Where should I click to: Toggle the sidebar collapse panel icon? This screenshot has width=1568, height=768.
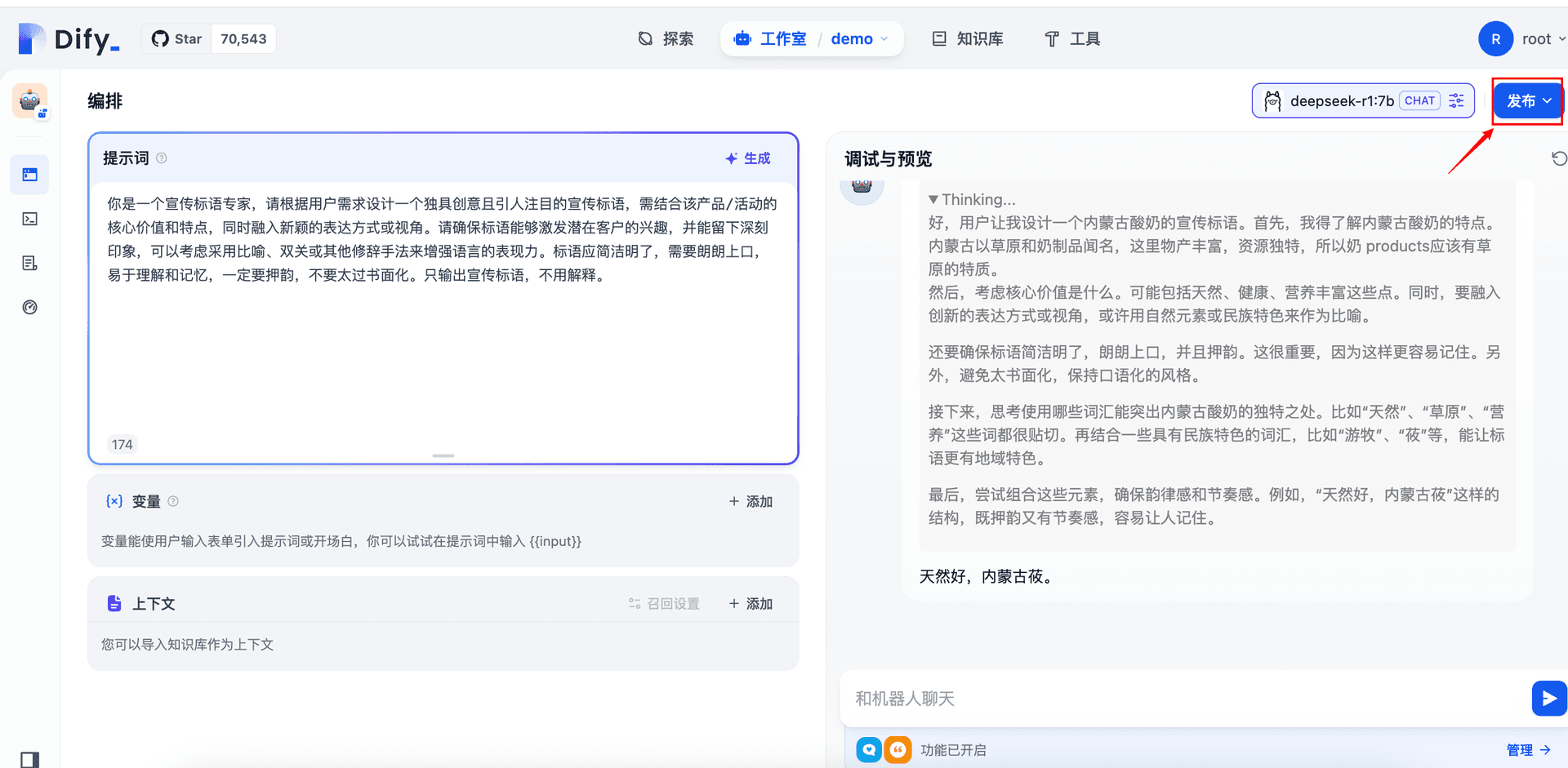(x=30, y=760)
